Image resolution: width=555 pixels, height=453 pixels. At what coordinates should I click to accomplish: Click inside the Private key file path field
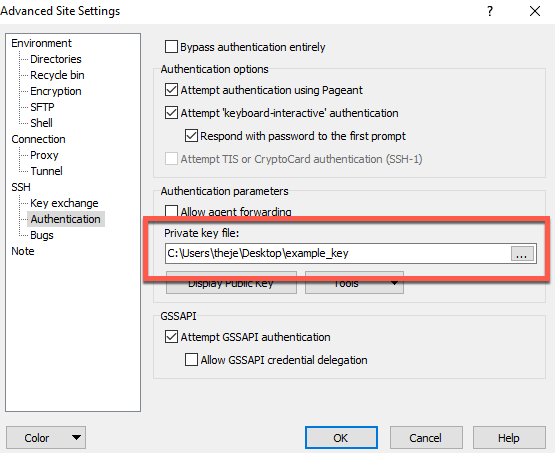(338, 253)
